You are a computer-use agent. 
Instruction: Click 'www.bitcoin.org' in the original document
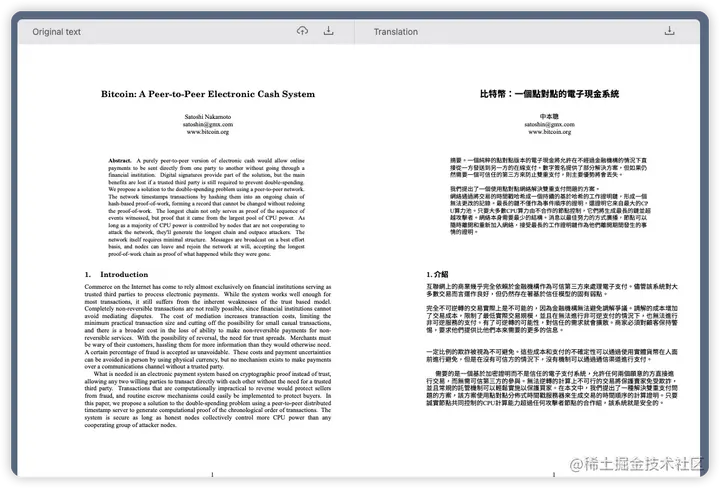point(208,132)
